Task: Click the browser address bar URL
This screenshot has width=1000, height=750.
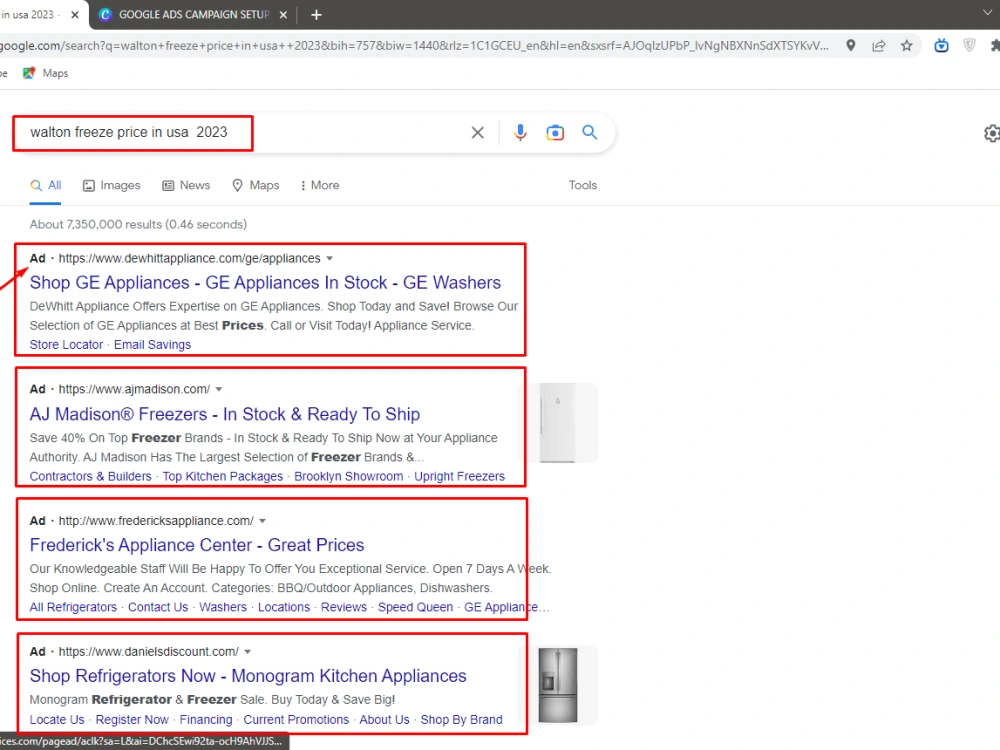Action: point(415,46)
